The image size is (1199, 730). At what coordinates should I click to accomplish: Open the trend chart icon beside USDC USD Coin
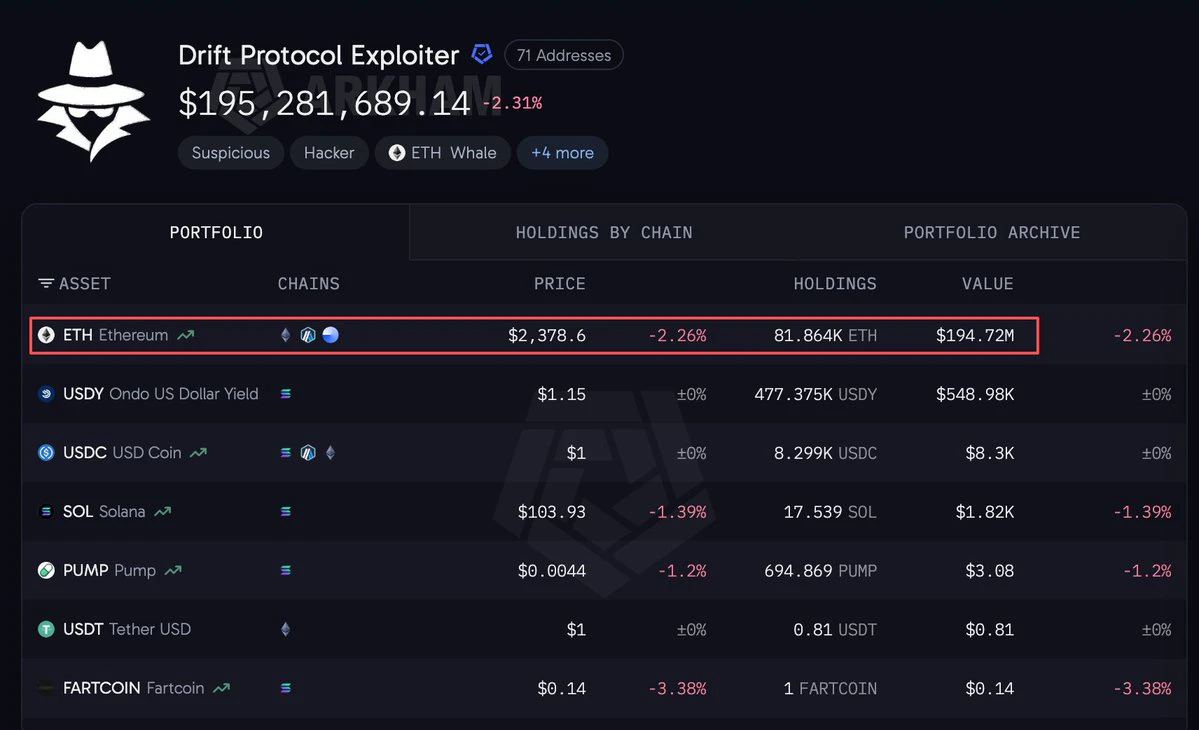[199, 453]
